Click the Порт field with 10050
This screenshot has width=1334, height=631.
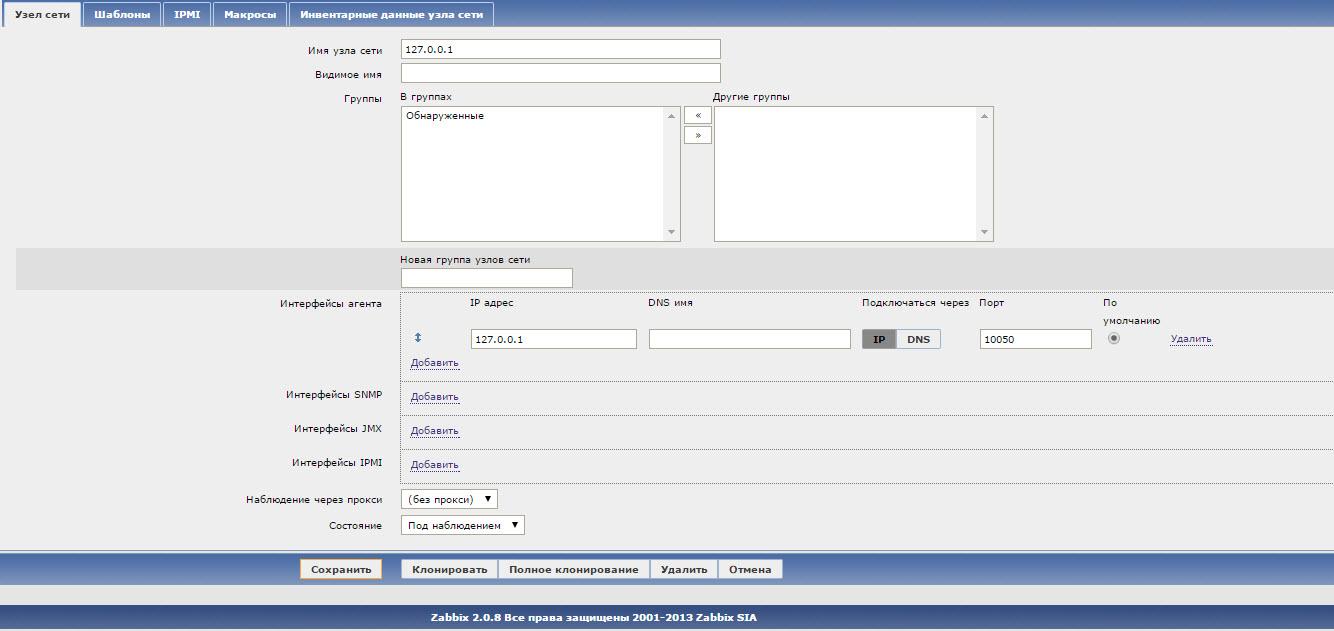pyautogui.click(x=1035, y=339)
